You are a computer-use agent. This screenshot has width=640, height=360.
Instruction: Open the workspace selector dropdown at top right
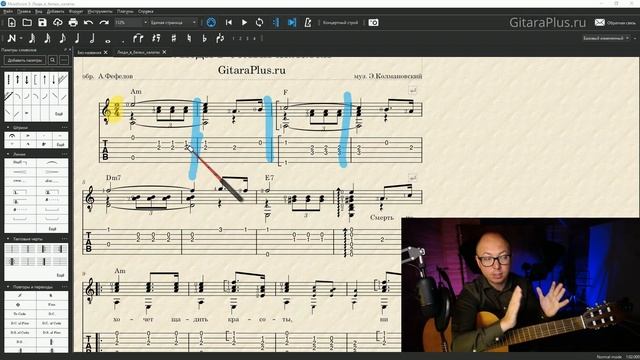coord(606,38)
